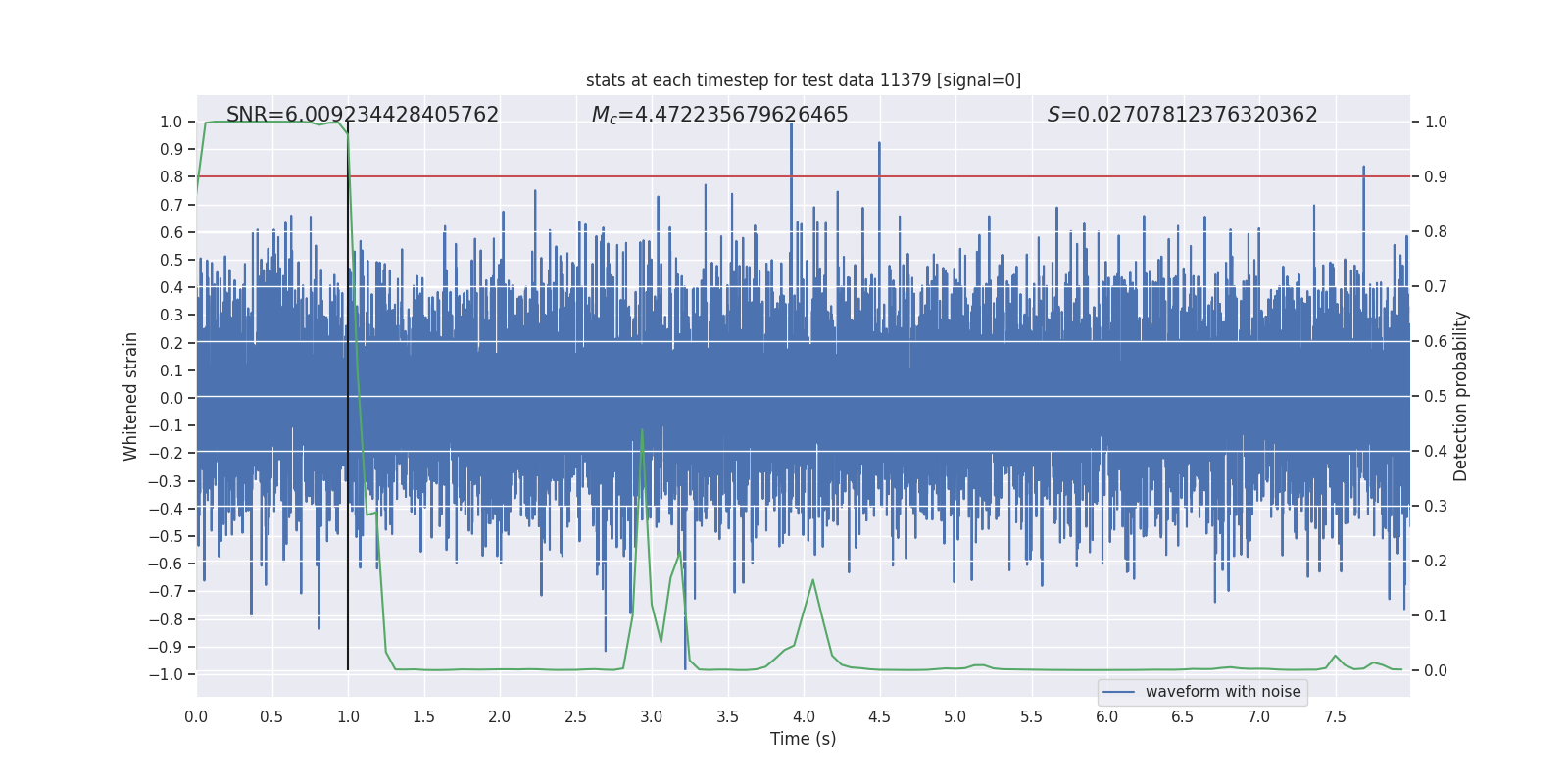Select the −0.2 tick on the whitened strain axis
Viewport: 1568px width, 784px height.
[166, 453]
